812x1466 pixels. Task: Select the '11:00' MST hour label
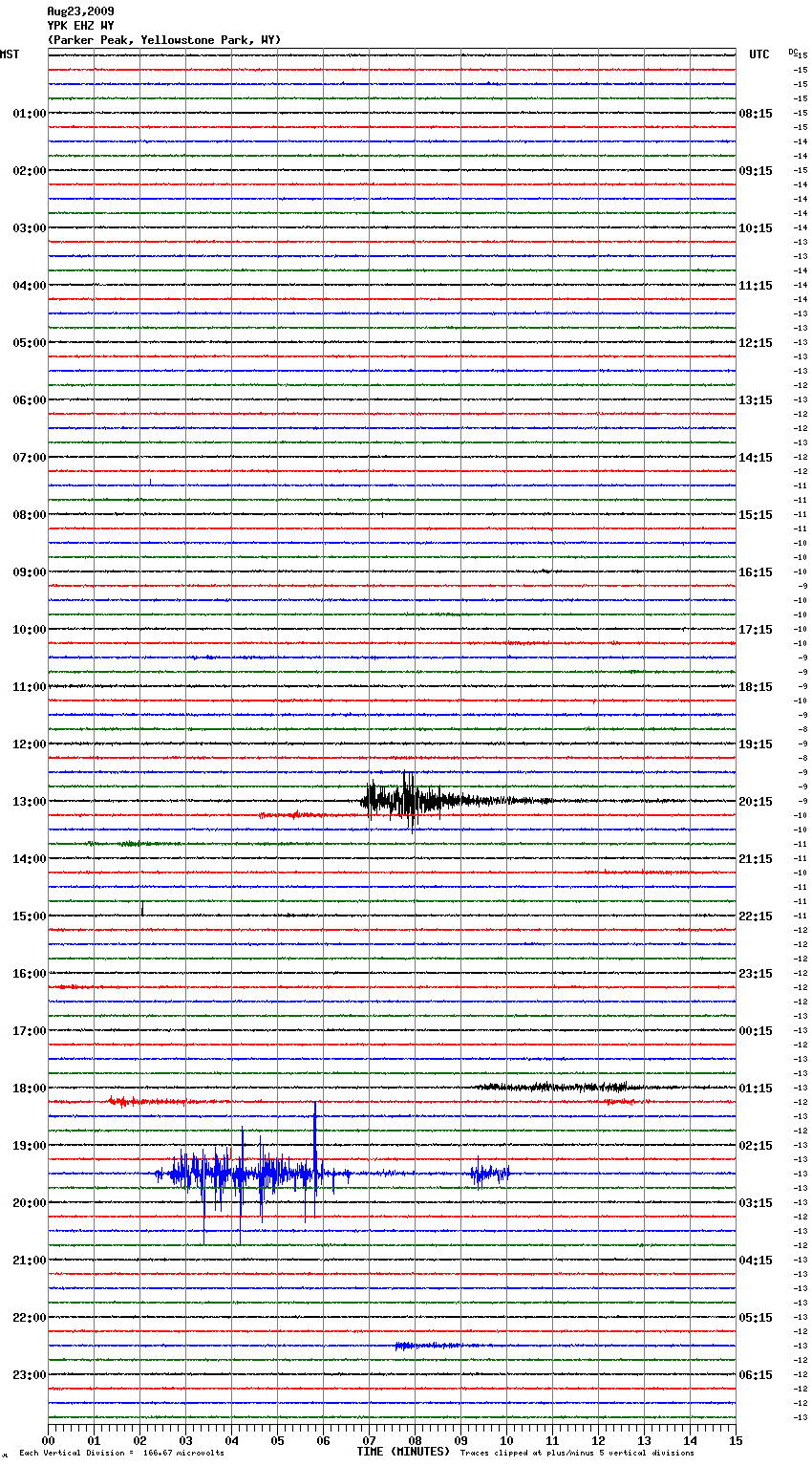point(30,687)
